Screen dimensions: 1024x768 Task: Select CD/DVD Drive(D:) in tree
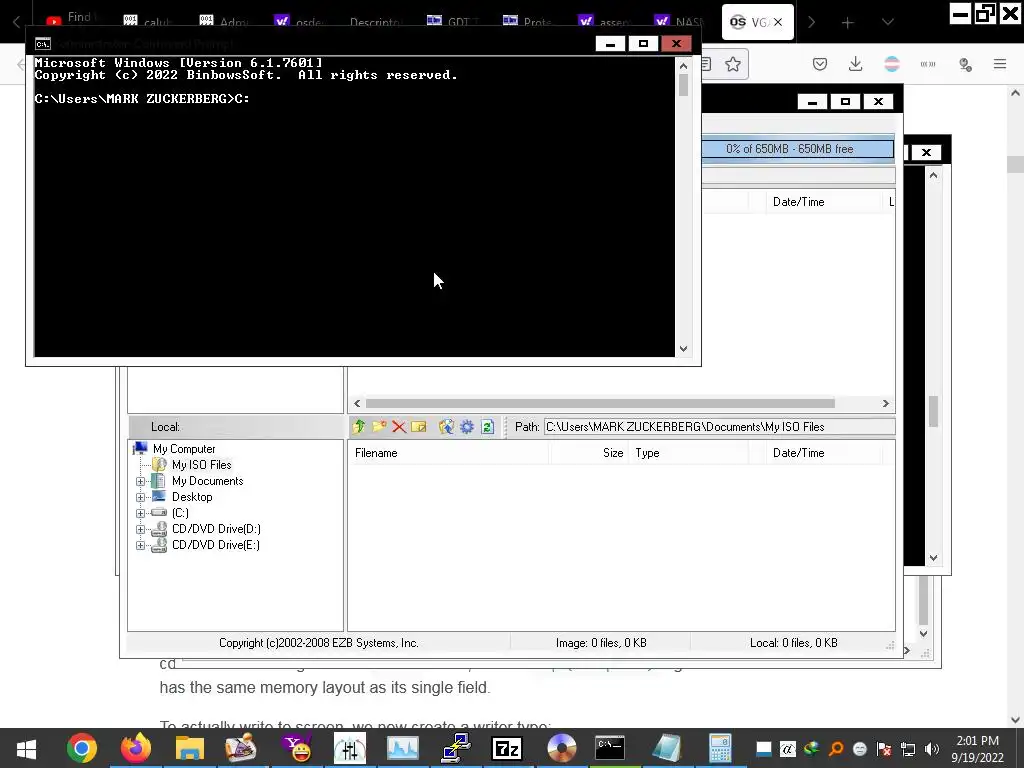click(x=216, y=528)
